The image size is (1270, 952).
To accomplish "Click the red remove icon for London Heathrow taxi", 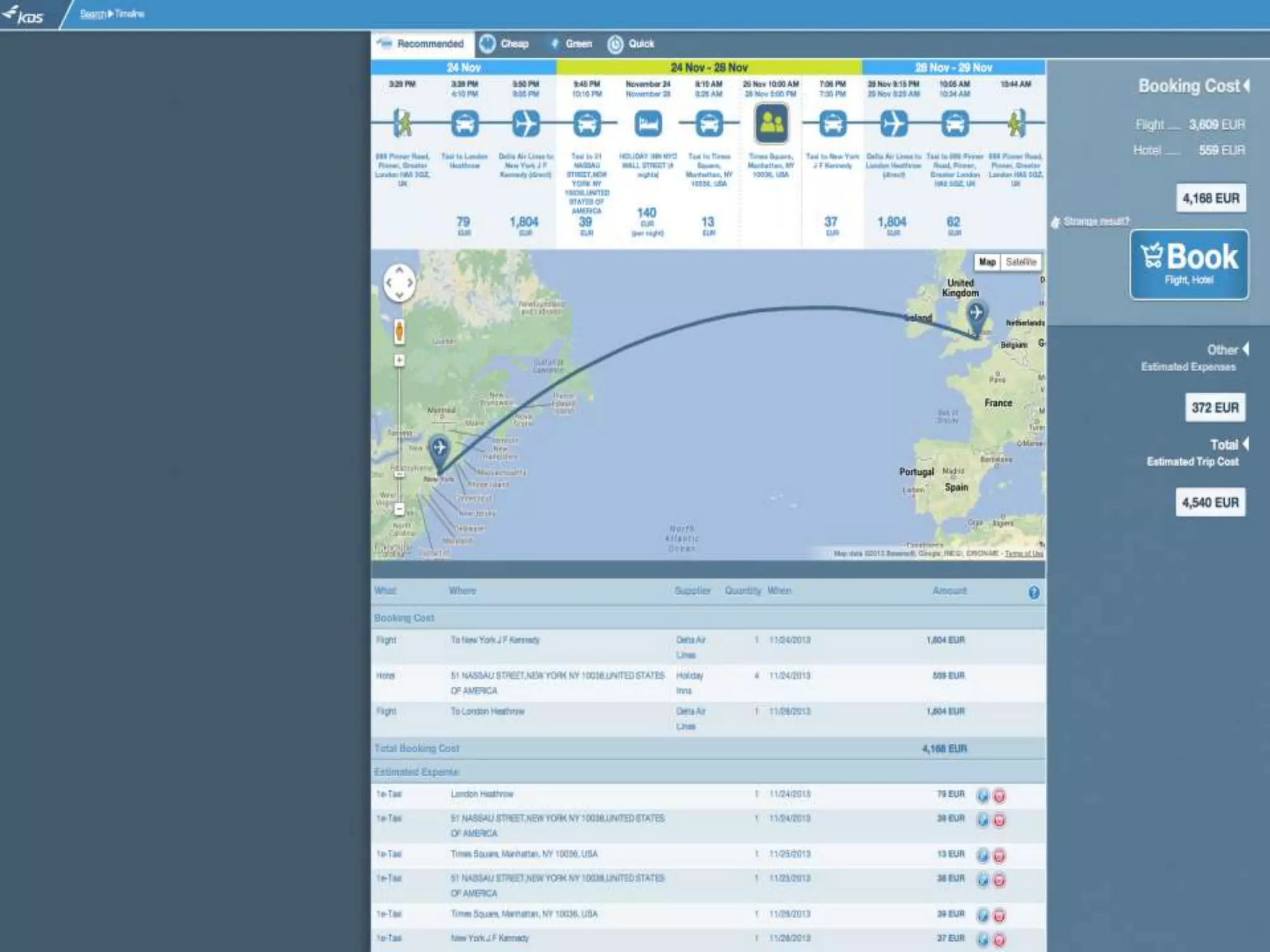I will [x=999, y=796].
